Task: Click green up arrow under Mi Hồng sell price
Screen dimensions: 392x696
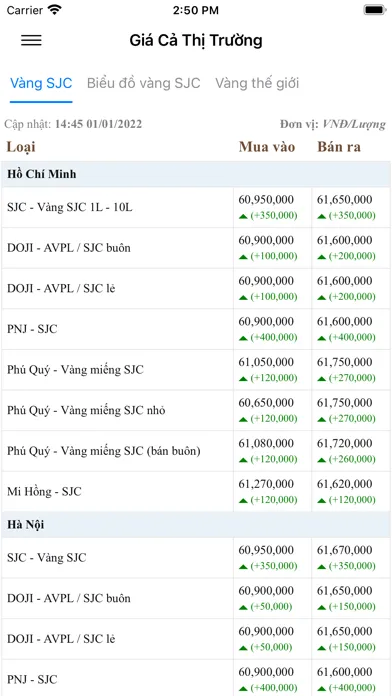Action: (322, 501)
